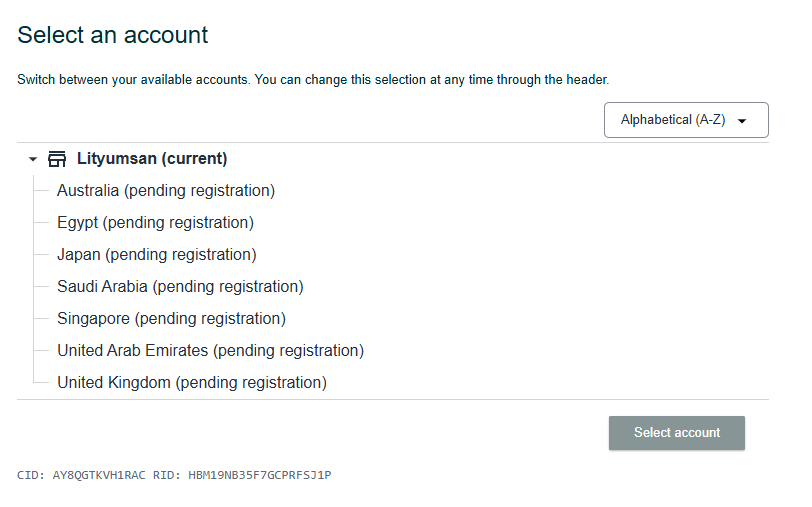812x507 pixels.
Task: Select the Lityumsan (current) account label
Action: (x=152, y=158)
